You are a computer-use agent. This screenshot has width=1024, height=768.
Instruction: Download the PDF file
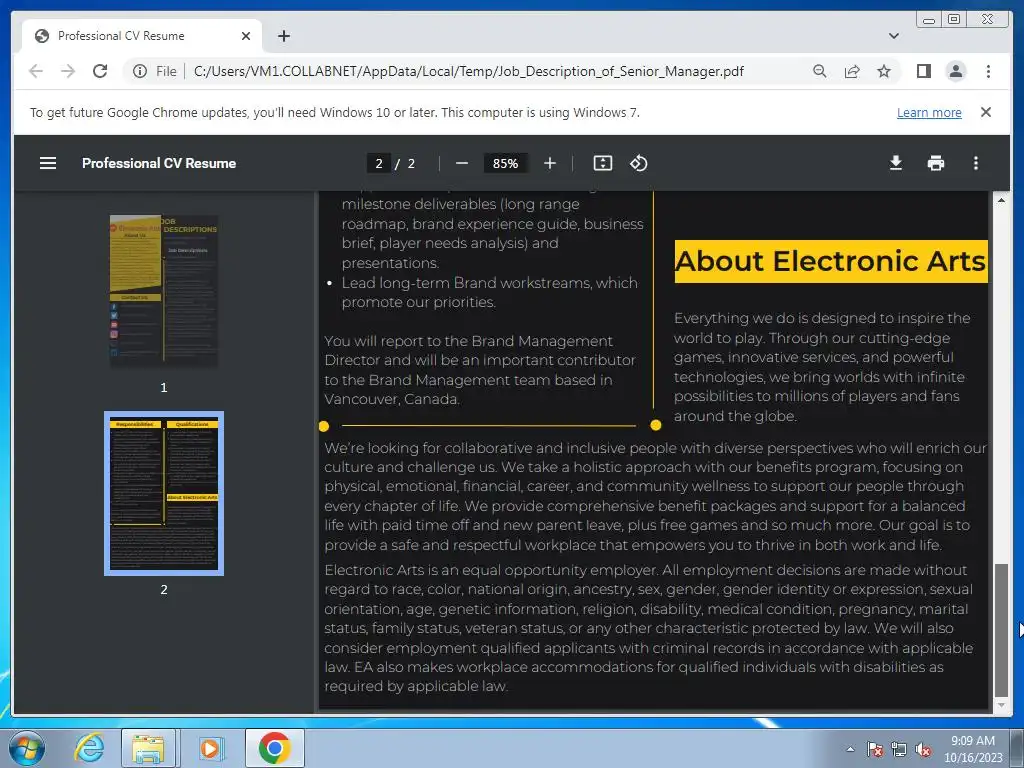[896, 163]
